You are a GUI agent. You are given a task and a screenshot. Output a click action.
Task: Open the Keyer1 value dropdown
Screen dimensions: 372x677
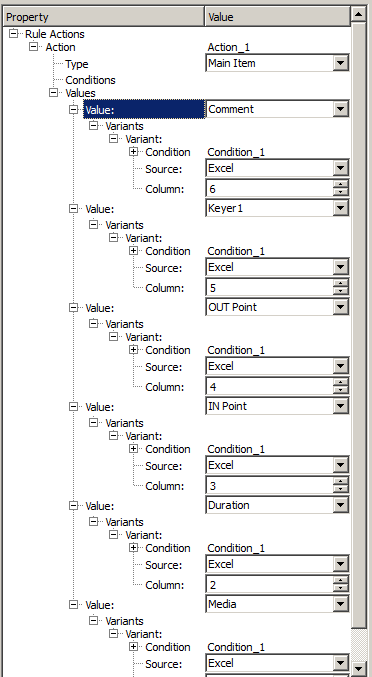[340, 209]
